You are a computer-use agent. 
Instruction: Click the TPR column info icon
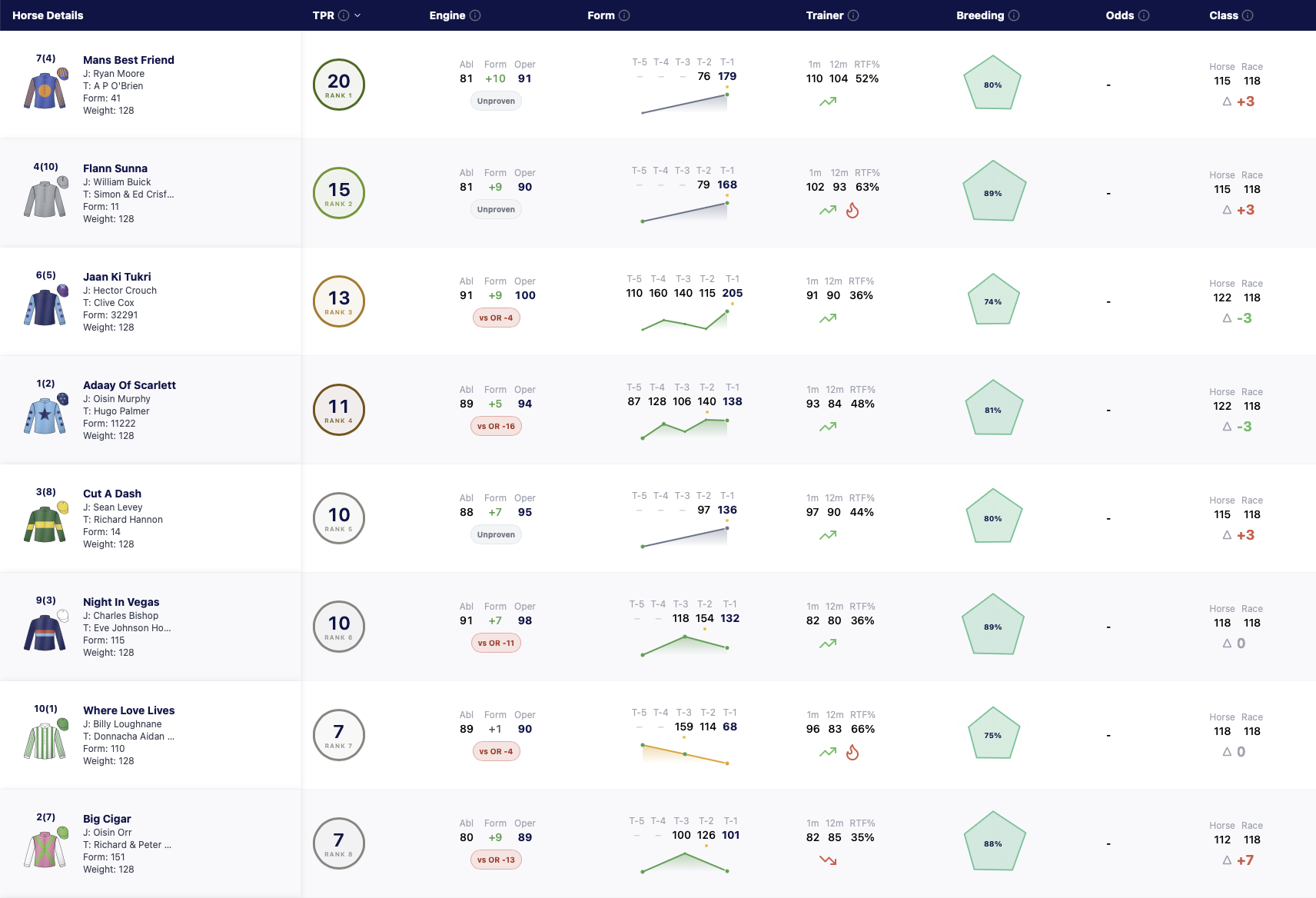tap(344, 15)
